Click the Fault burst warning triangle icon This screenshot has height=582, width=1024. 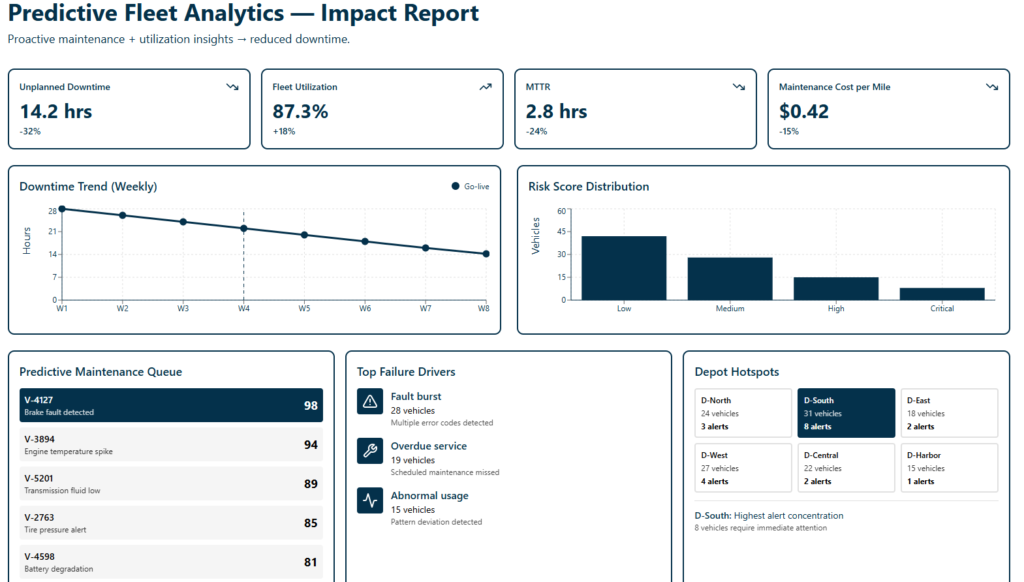[x=370, y=402]
